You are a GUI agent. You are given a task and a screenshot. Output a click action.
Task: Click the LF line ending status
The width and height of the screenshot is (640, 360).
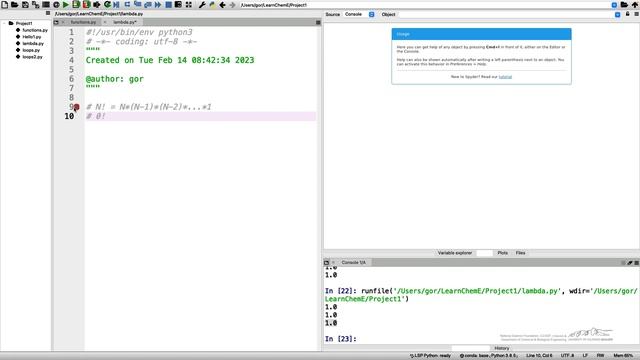coord(585,356)
